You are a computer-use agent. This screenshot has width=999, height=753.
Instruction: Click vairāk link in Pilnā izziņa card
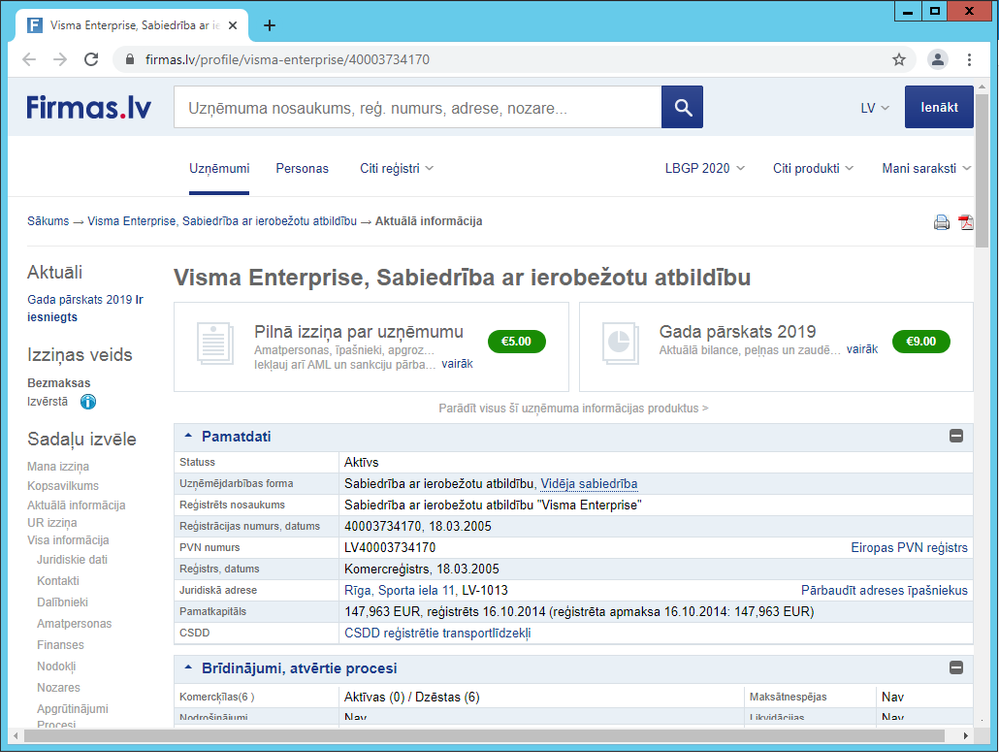click(x=457, y=364)
